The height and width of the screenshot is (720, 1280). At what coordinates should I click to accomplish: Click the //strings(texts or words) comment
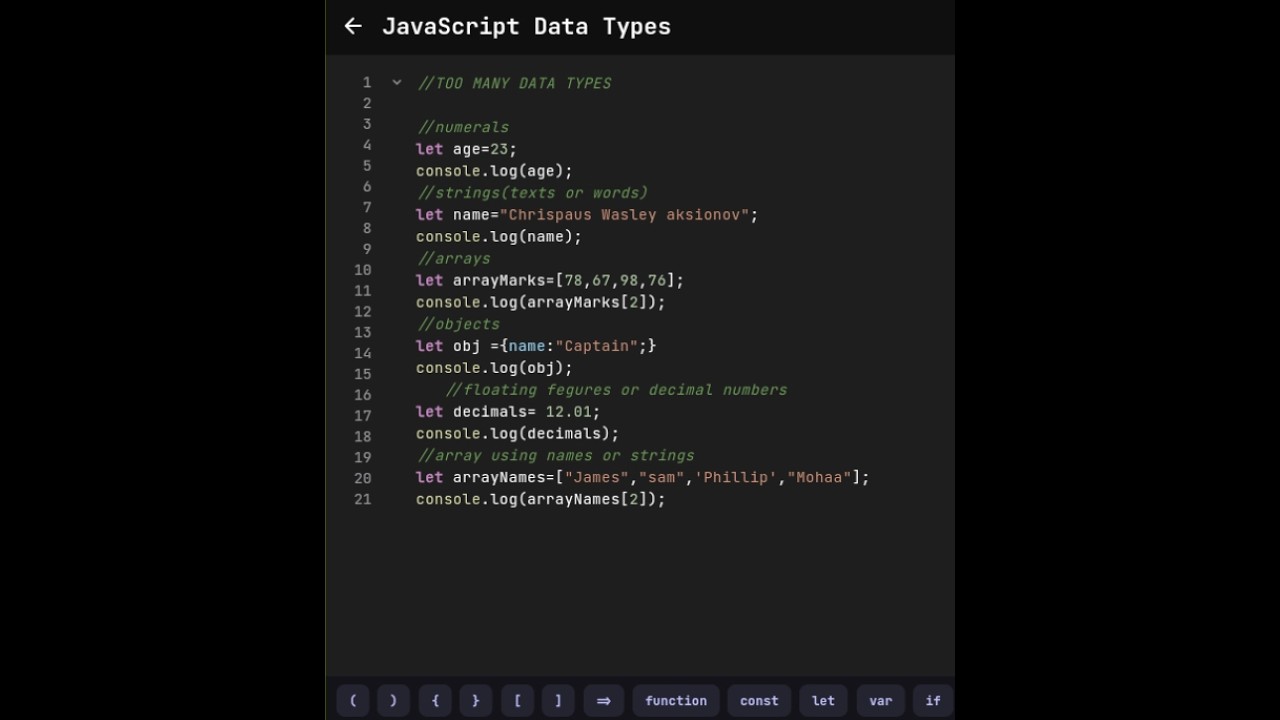coord(532,193)
